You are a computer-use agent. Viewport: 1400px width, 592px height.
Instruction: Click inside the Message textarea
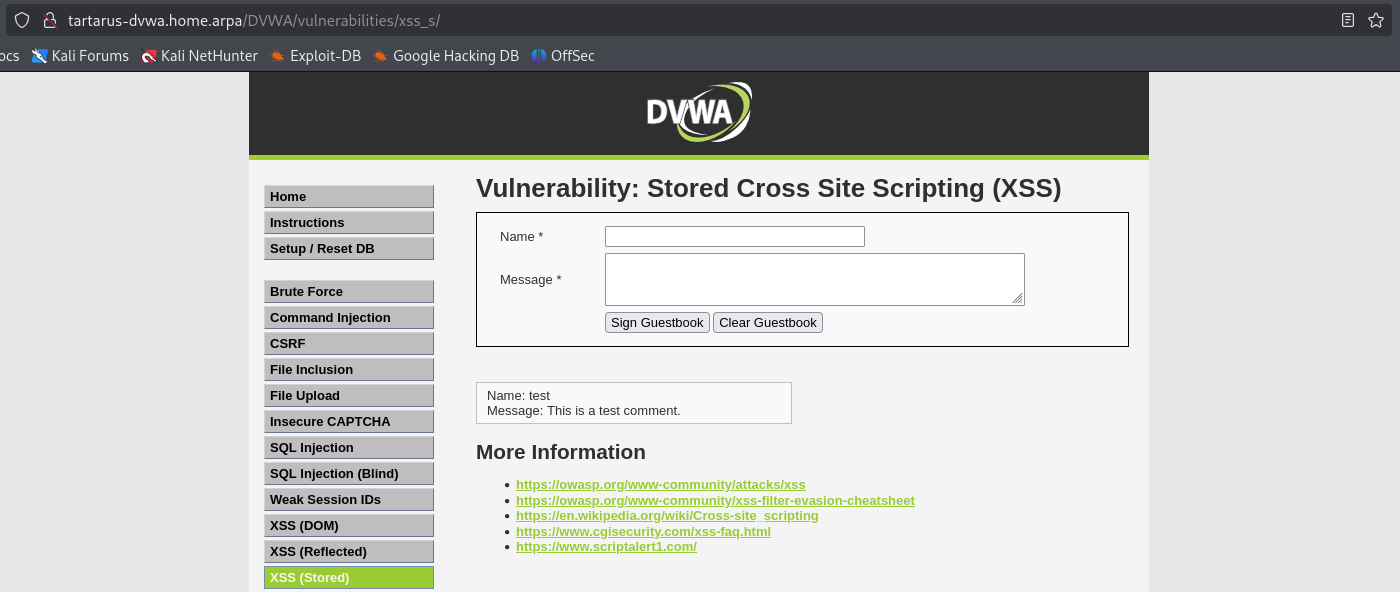[x=814, y=279]
